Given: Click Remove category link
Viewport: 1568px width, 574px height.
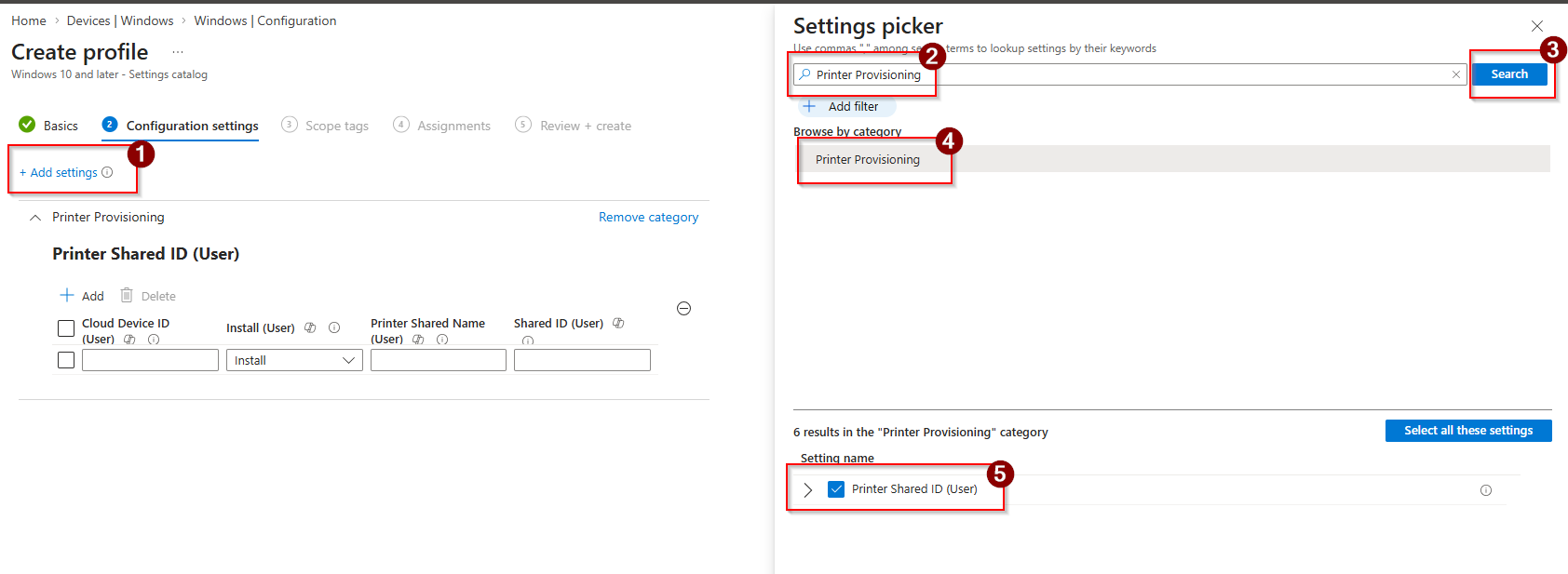Looking at the screenshot, I should (648, 217).
